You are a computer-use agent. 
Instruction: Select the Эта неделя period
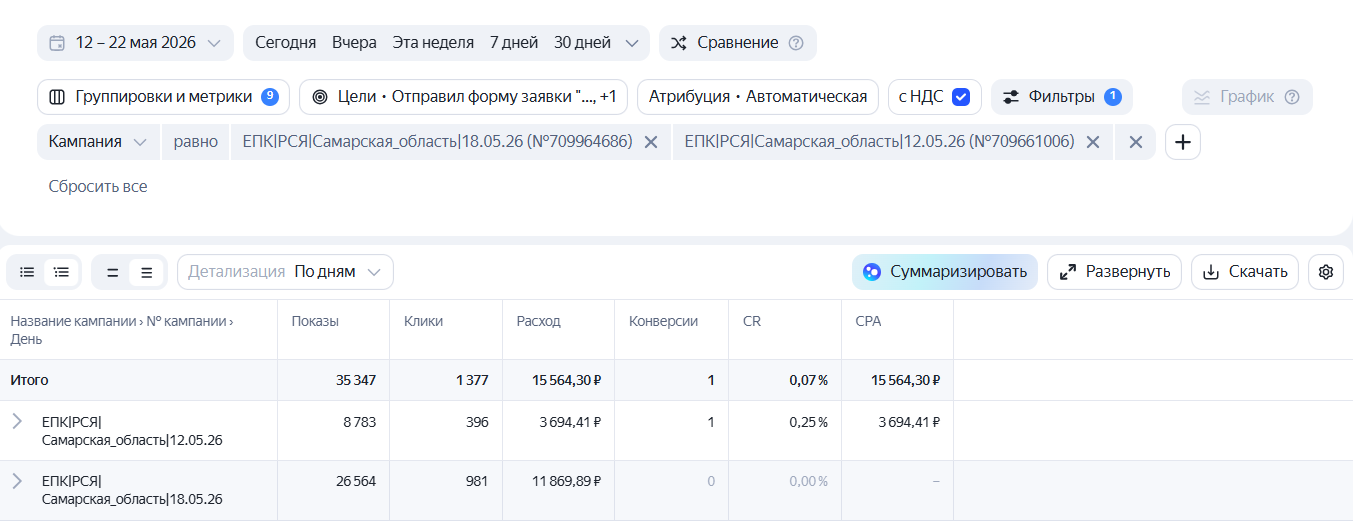pyautogui.click(x=433, y=43)
